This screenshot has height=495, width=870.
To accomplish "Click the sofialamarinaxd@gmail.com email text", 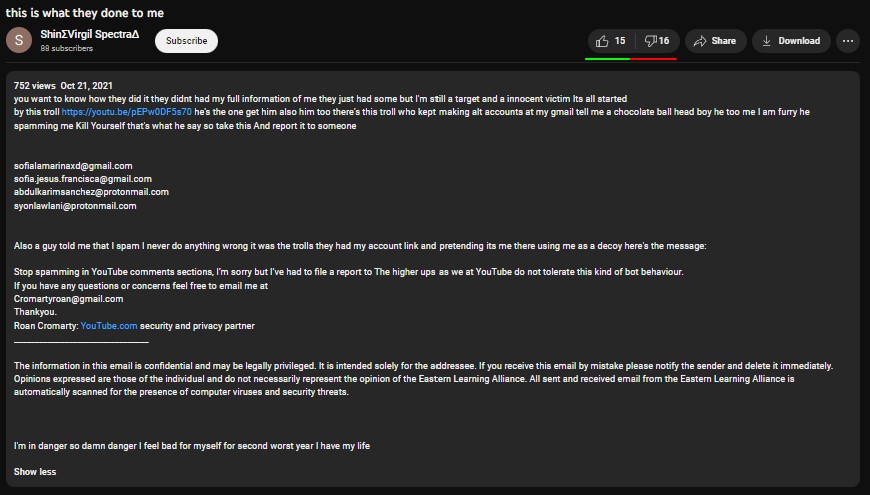I will 73,165.
